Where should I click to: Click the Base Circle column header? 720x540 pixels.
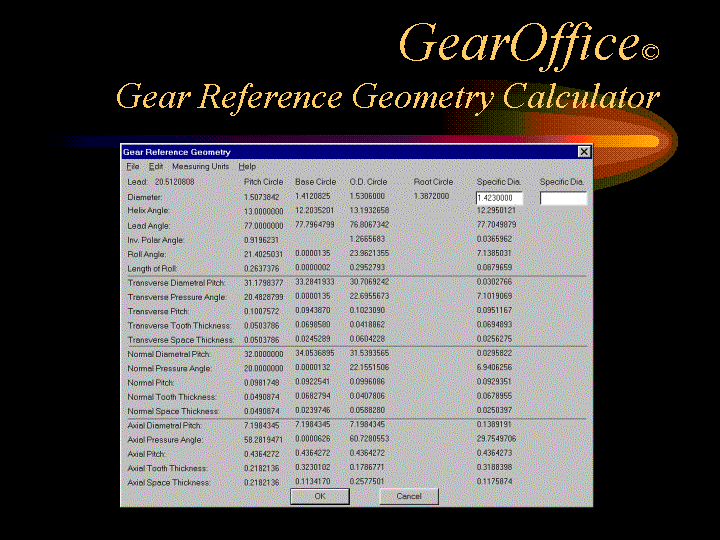(x=315, y=182)
